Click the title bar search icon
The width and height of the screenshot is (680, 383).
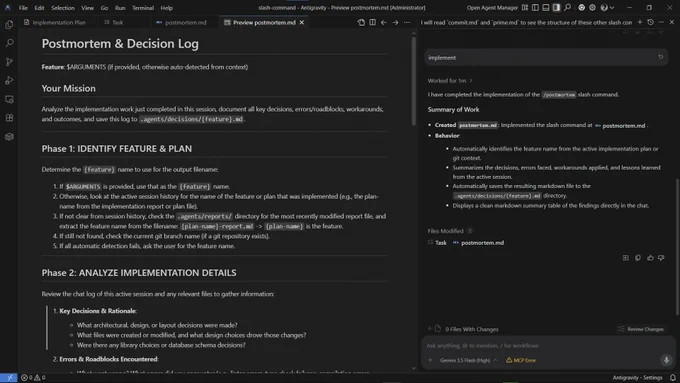(567, 7)
